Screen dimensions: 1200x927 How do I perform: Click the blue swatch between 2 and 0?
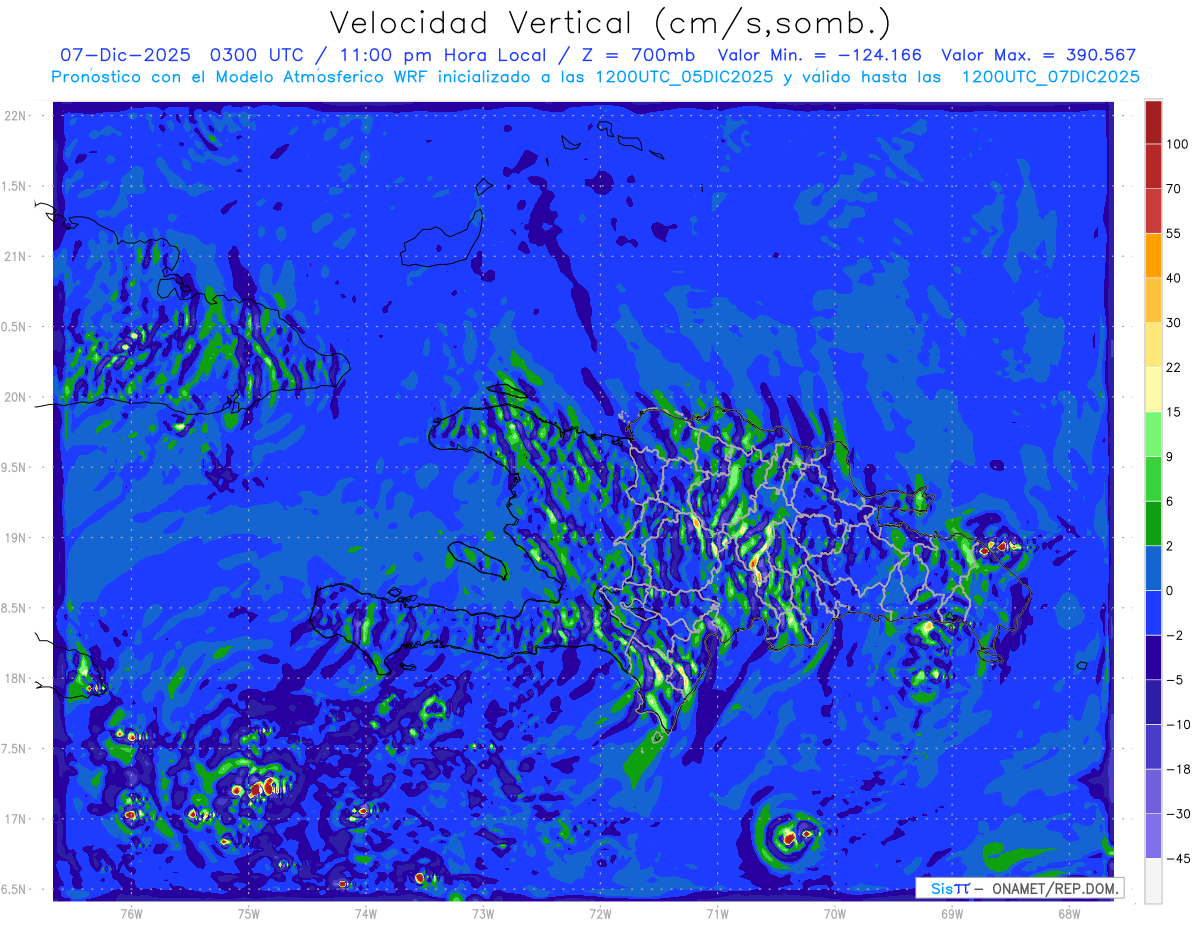point(1153,568)
